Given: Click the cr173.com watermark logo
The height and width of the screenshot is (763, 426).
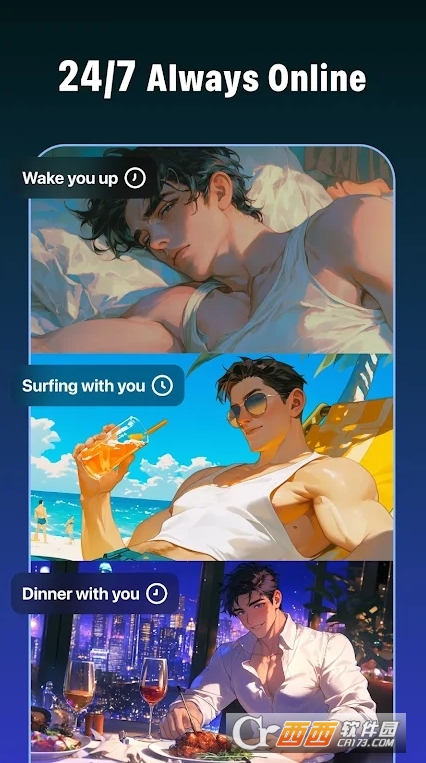Looking at the screenshot, I should [316, 733].
